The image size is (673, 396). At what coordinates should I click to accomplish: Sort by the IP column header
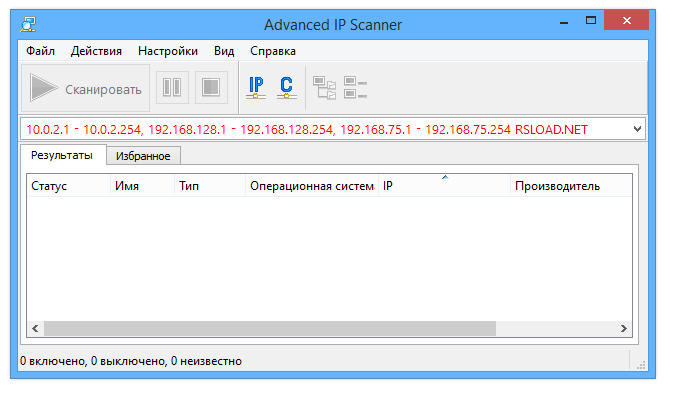click(x=444, y=186)
